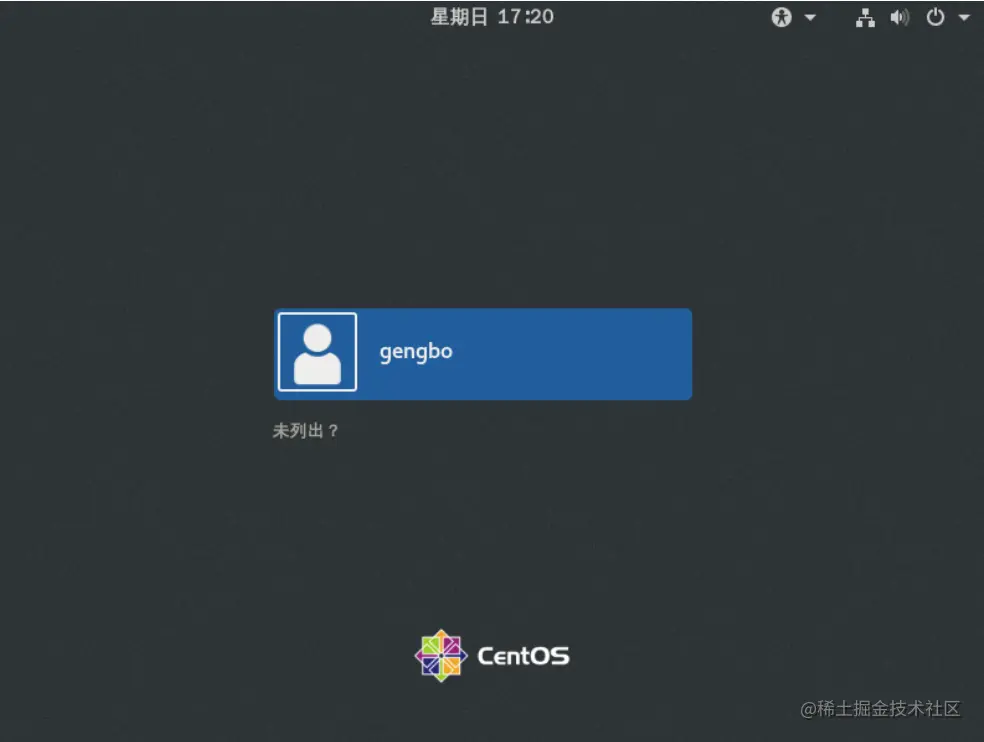Open the power button icon
This screenshot has height=742, width=984.
(935, 17)
